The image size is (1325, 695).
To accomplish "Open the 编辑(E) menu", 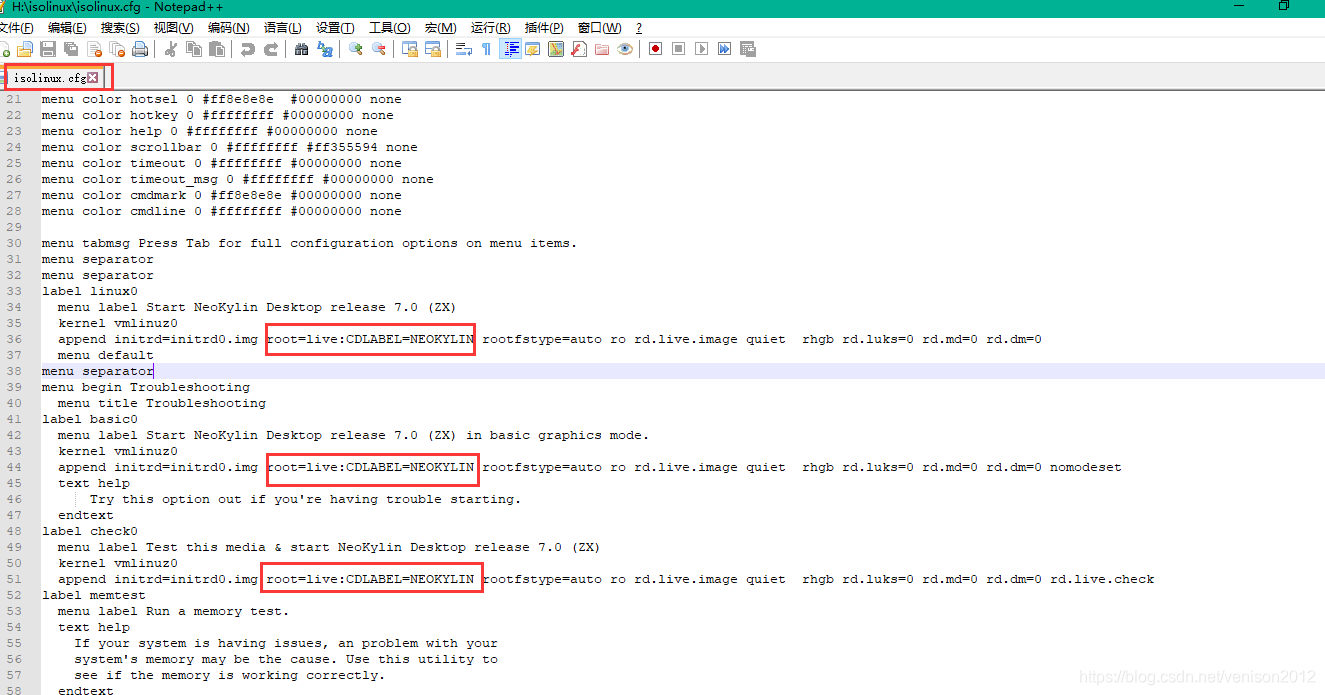I will point(67,27).
